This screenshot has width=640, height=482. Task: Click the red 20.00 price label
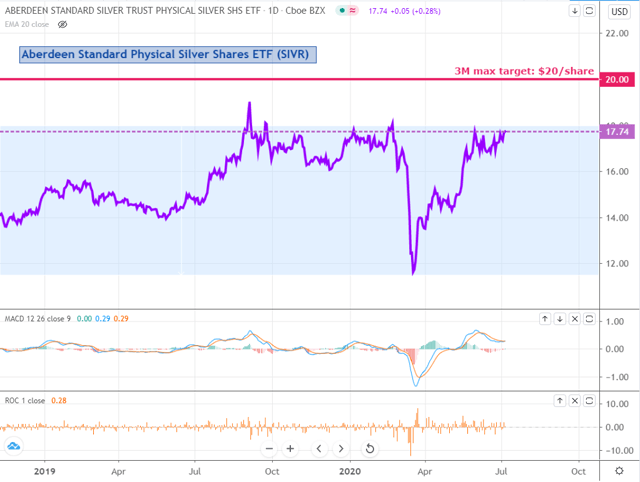(x=617, y=79)
